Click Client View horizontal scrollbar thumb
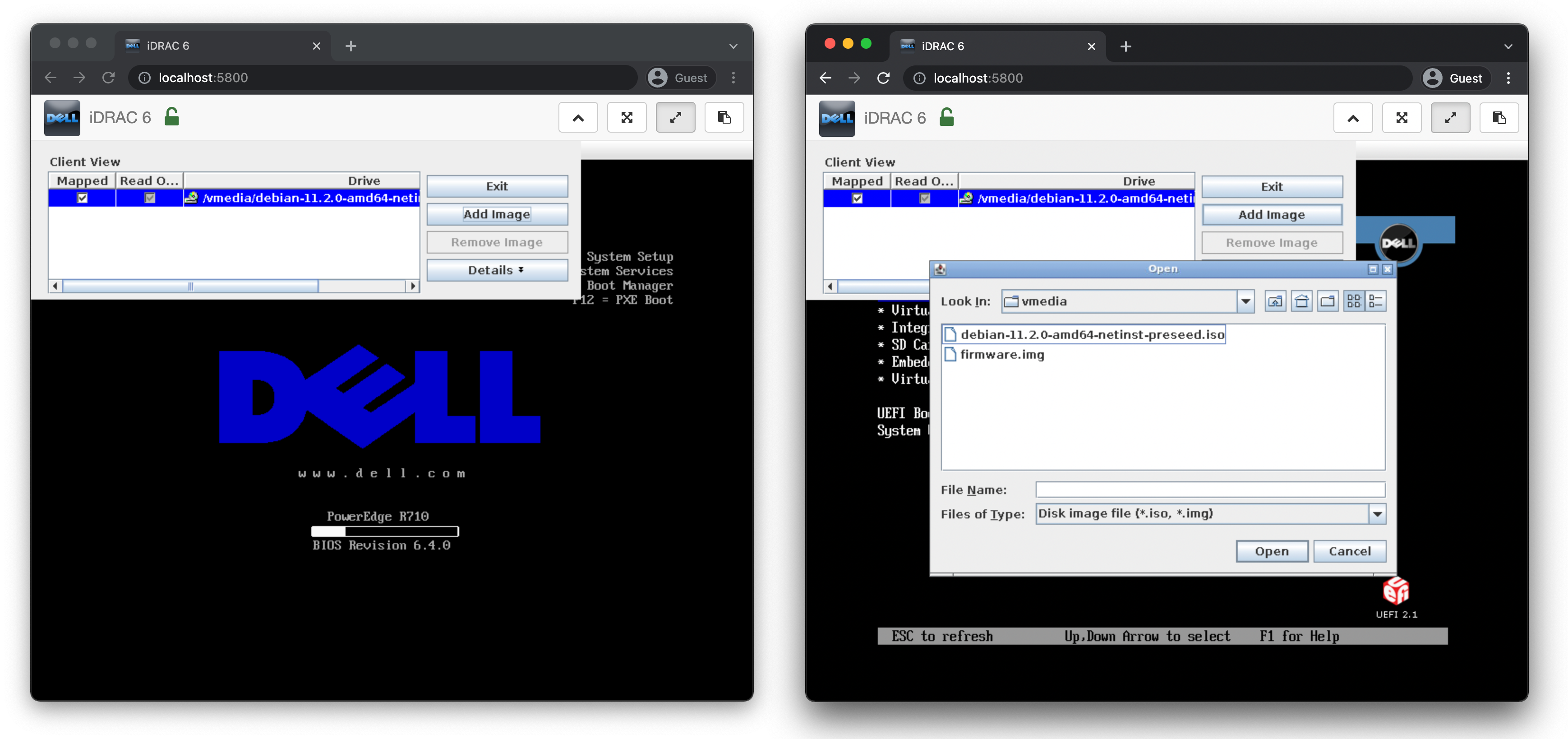 coord(190,286)
